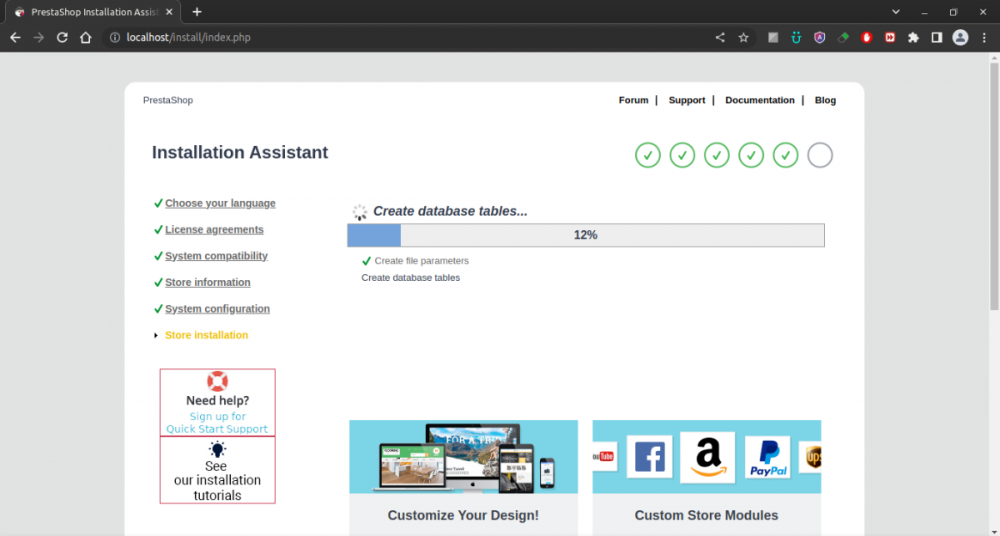Click the address bar URL field
Image resolution: width=1000 pixels, height=536 pixels.
[x=400, y=37]
